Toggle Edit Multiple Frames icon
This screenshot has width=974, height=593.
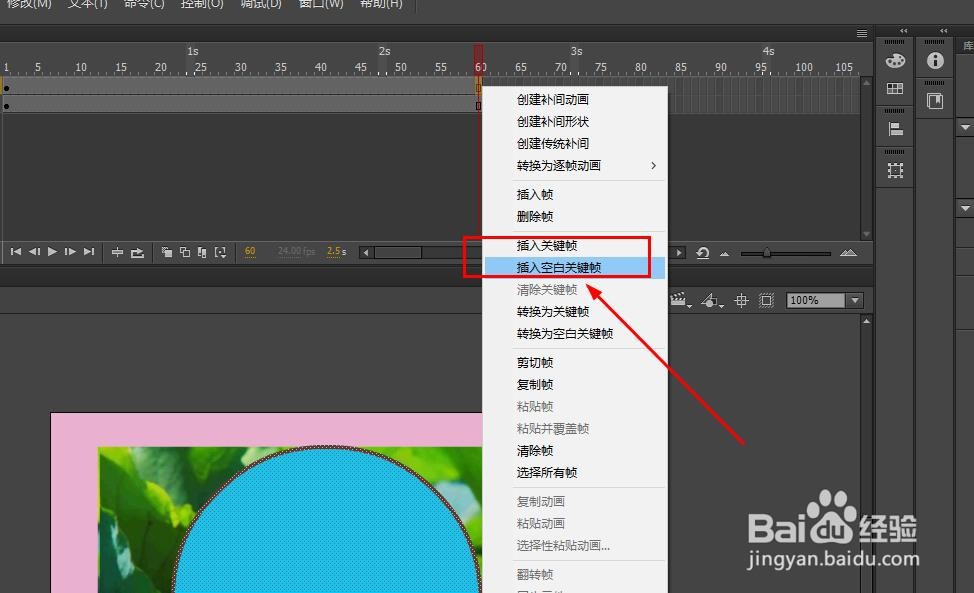coord(202,251)
